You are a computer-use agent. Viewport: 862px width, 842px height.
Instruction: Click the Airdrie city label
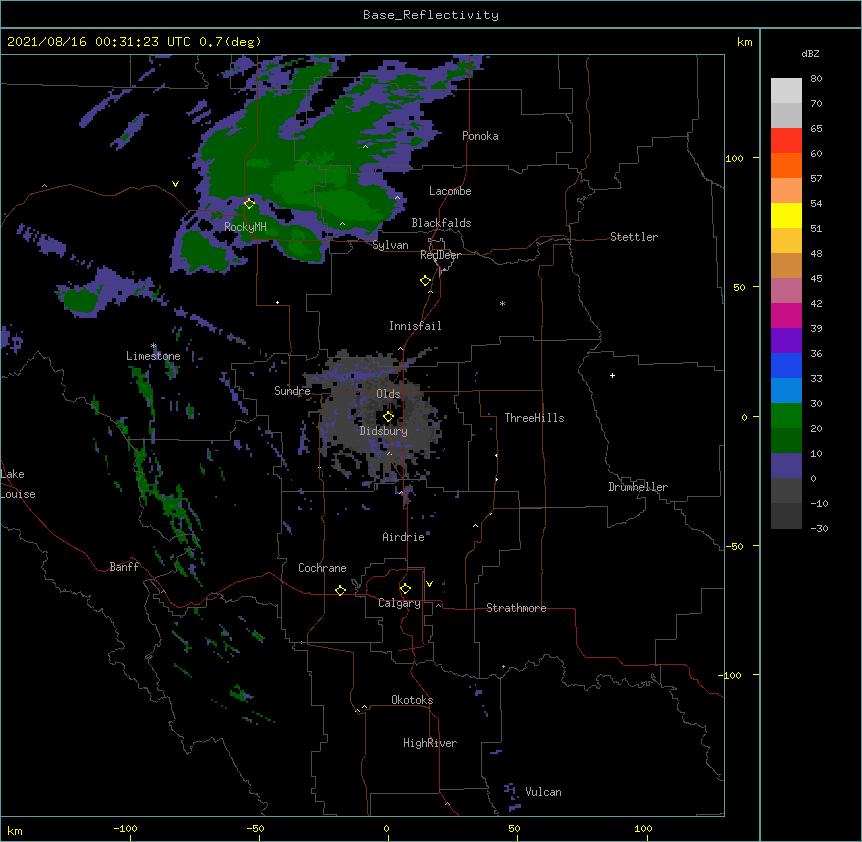click(x=404, y=537)
